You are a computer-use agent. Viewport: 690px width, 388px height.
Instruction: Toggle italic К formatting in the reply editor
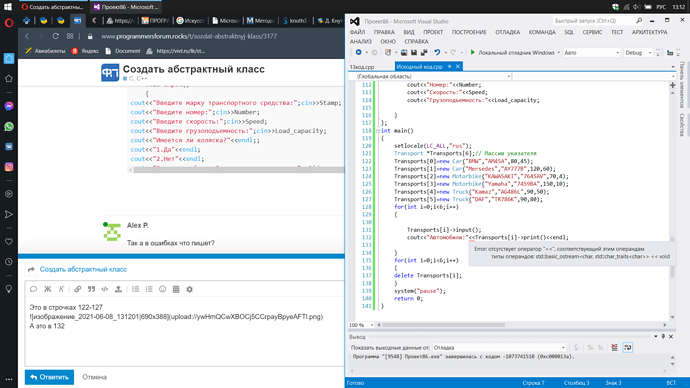[61, 289]
